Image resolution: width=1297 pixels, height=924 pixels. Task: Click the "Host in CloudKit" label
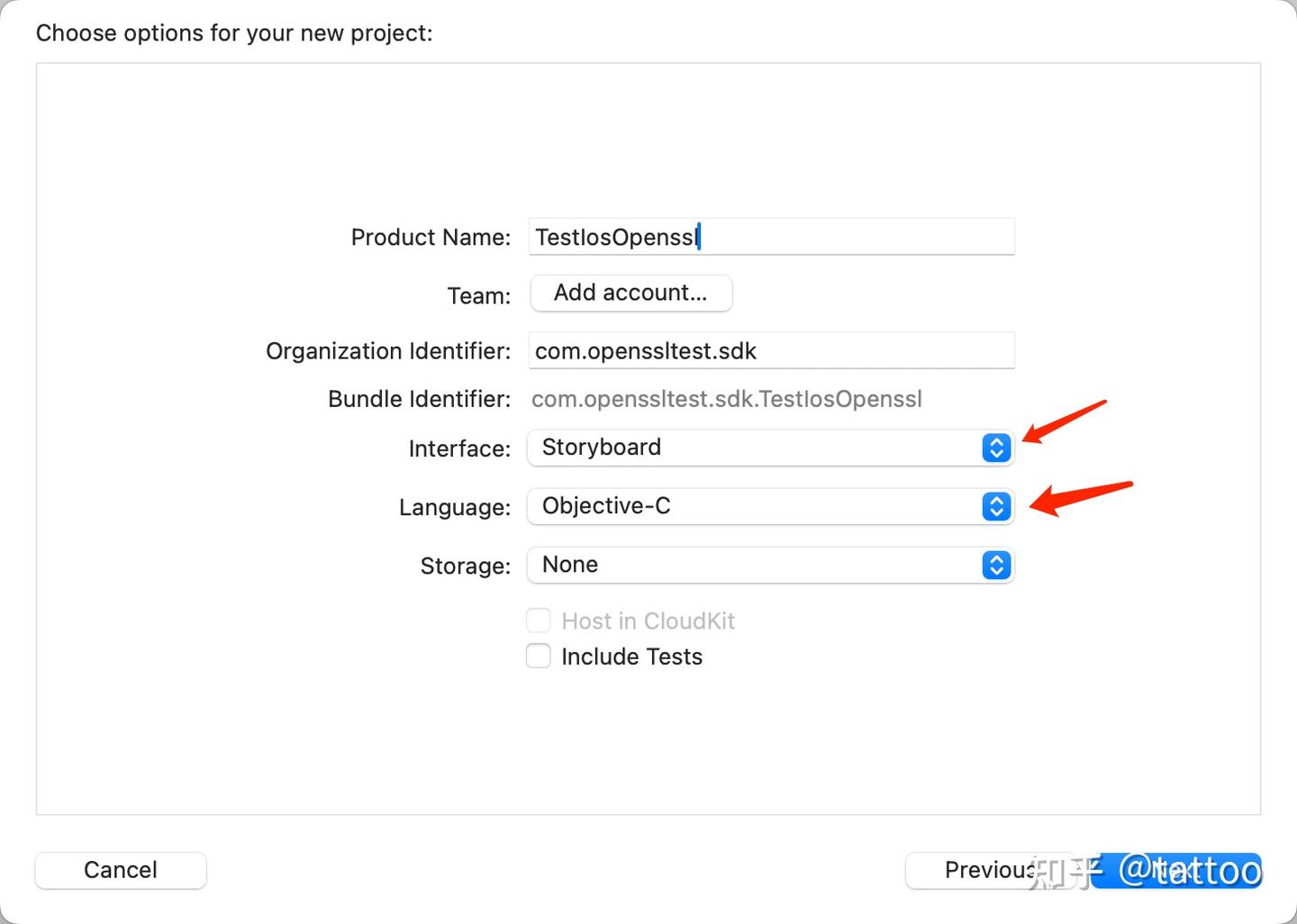(648, 621)
